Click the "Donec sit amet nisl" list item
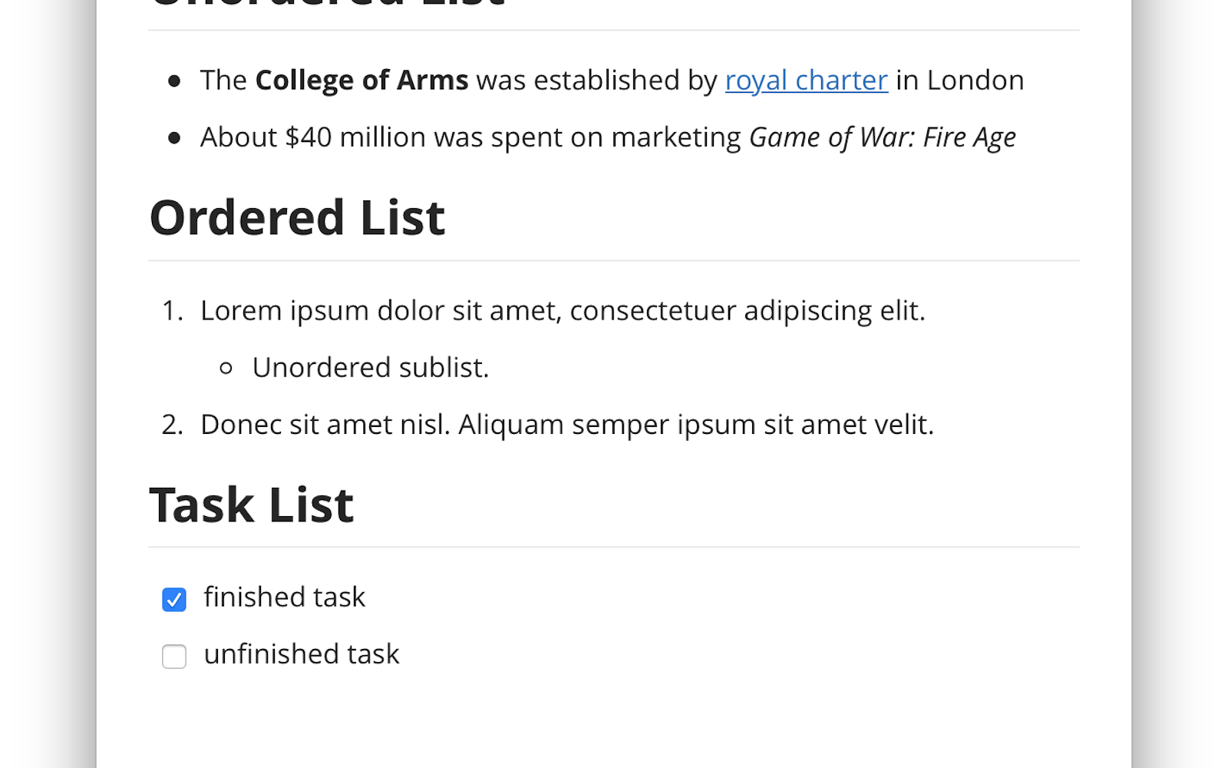The height and width of the screenshot is (768, 1228). [566, 425]
